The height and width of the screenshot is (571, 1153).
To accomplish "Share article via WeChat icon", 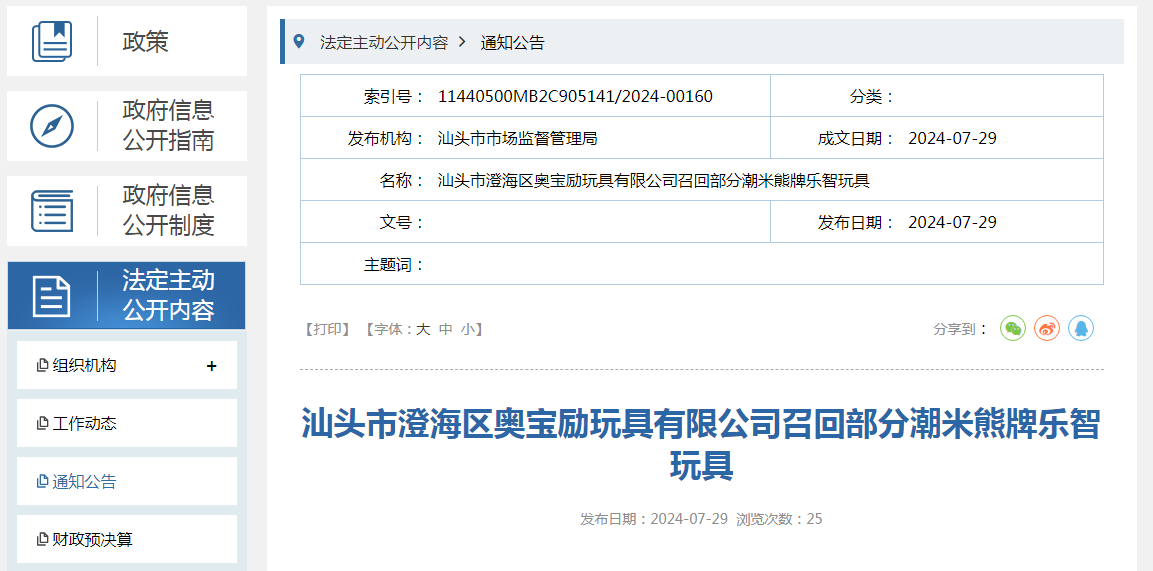I will pos(1013,329).
